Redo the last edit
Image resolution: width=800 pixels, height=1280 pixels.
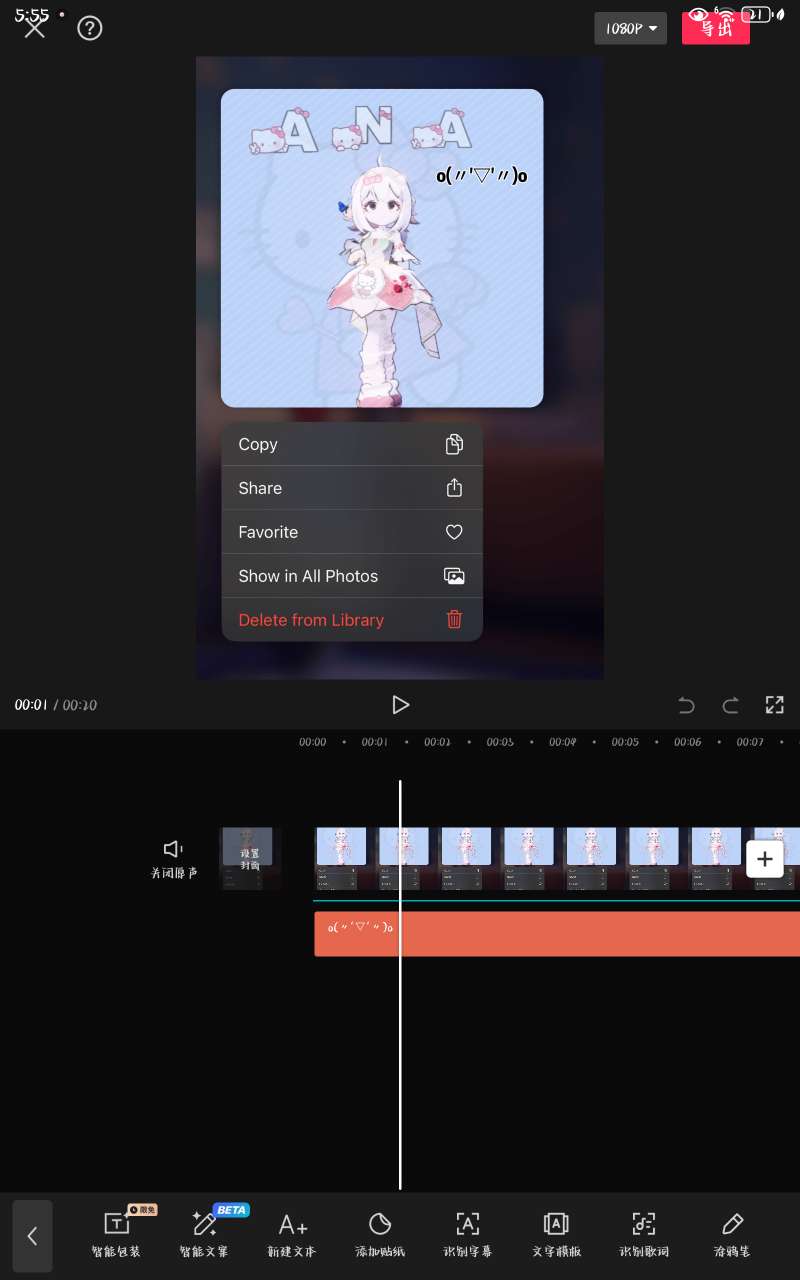(730, 705)
